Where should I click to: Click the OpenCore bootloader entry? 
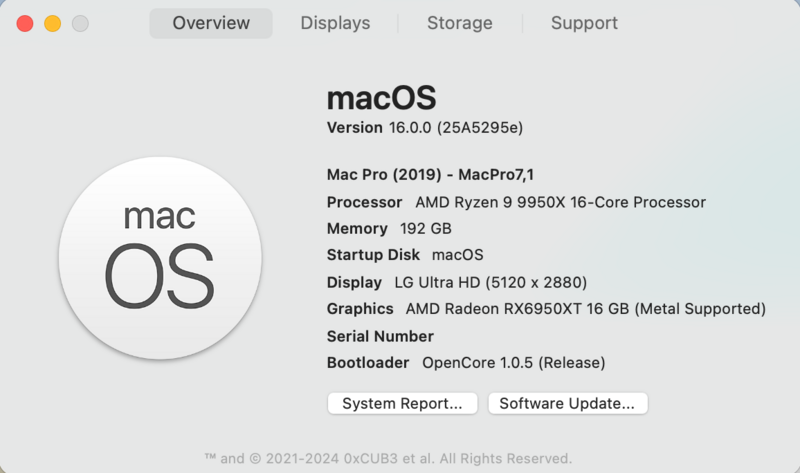(x=513, y=363)
